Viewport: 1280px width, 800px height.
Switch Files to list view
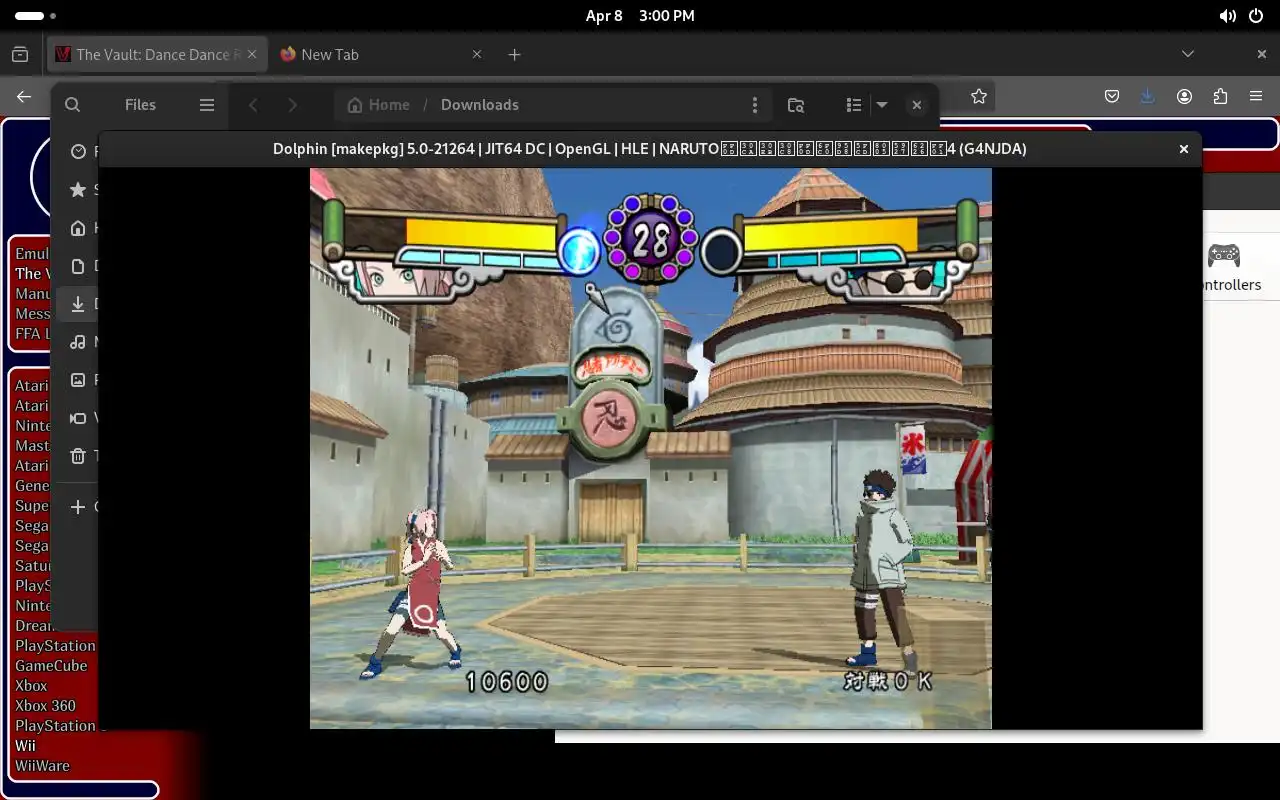(x=853, y=104)
